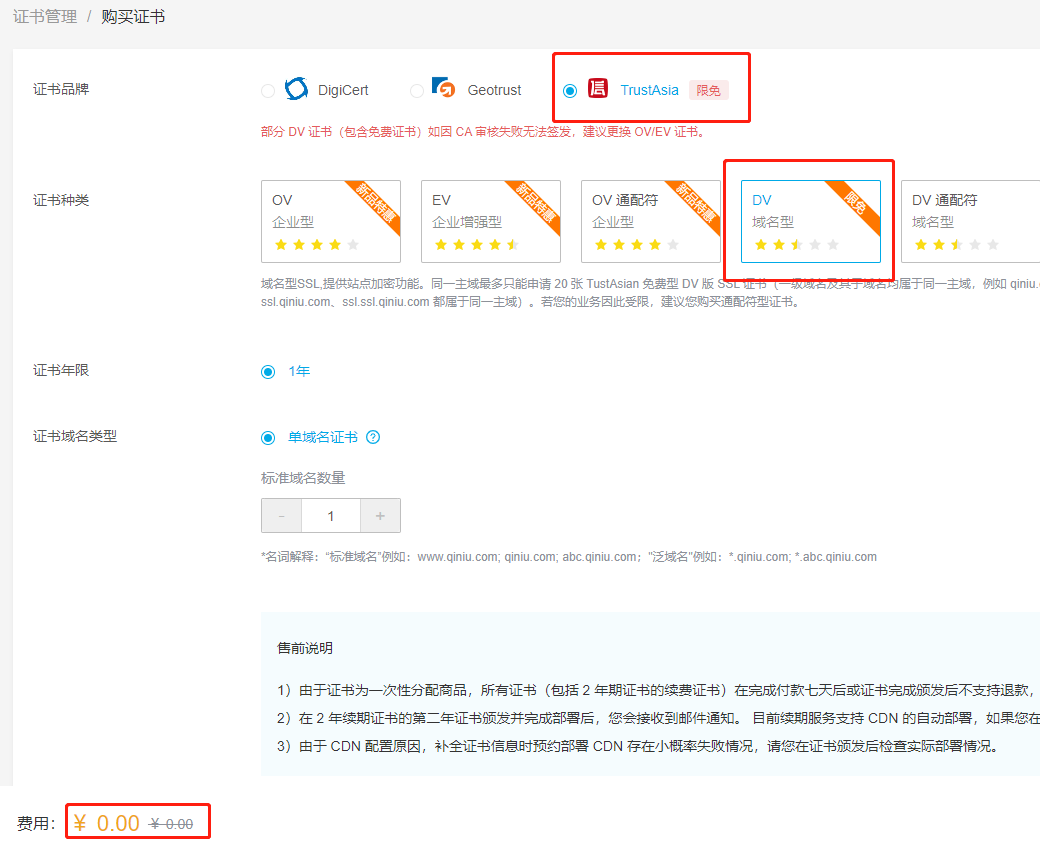Click the DigiCert brand name
Image resolution: width=1040 pixels, height=851 pixels.
(x=343, y=90)
